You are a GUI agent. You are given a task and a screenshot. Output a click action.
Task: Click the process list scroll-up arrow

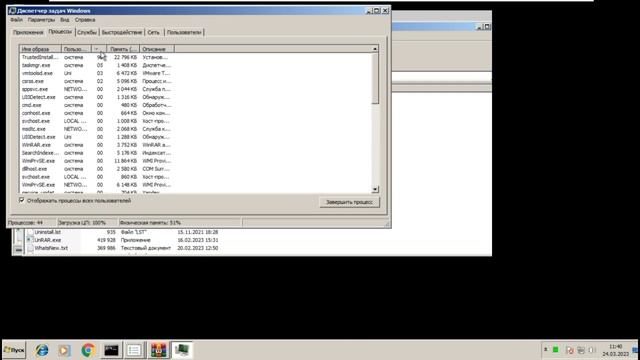pos(375,49)
